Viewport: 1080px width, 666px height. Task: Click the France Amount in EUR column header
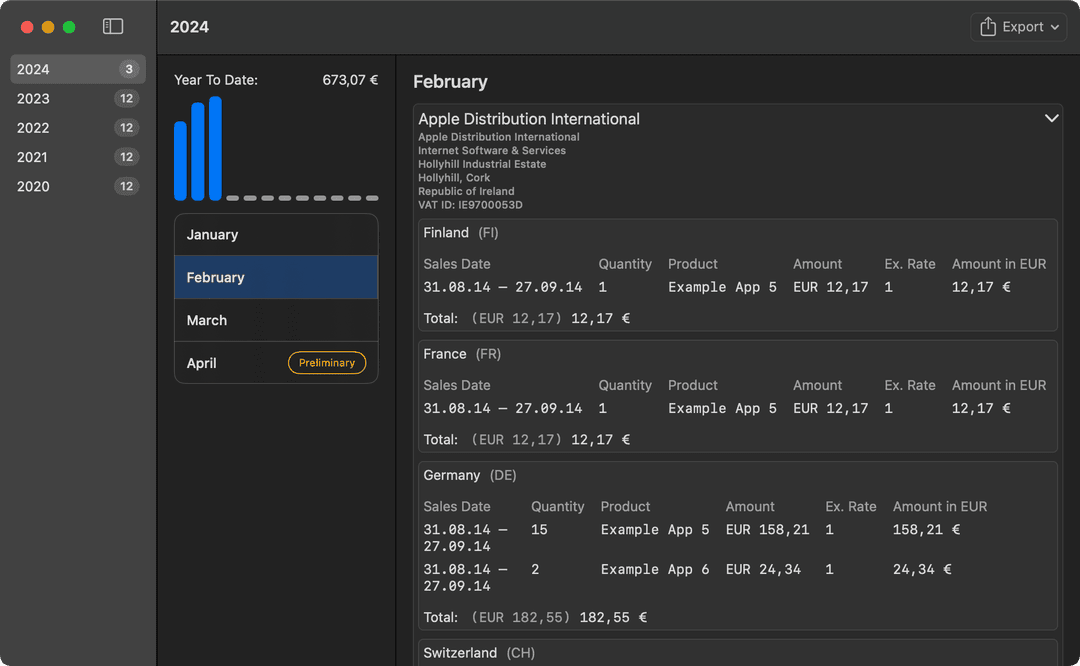point(999,385)
